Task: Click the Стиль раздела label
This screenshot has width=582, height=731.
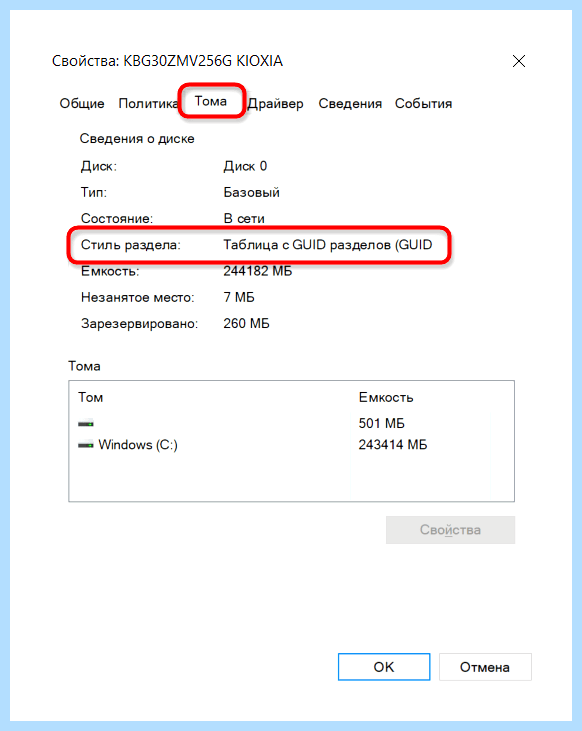Action: pyautogui.click(x=131, y=245)
